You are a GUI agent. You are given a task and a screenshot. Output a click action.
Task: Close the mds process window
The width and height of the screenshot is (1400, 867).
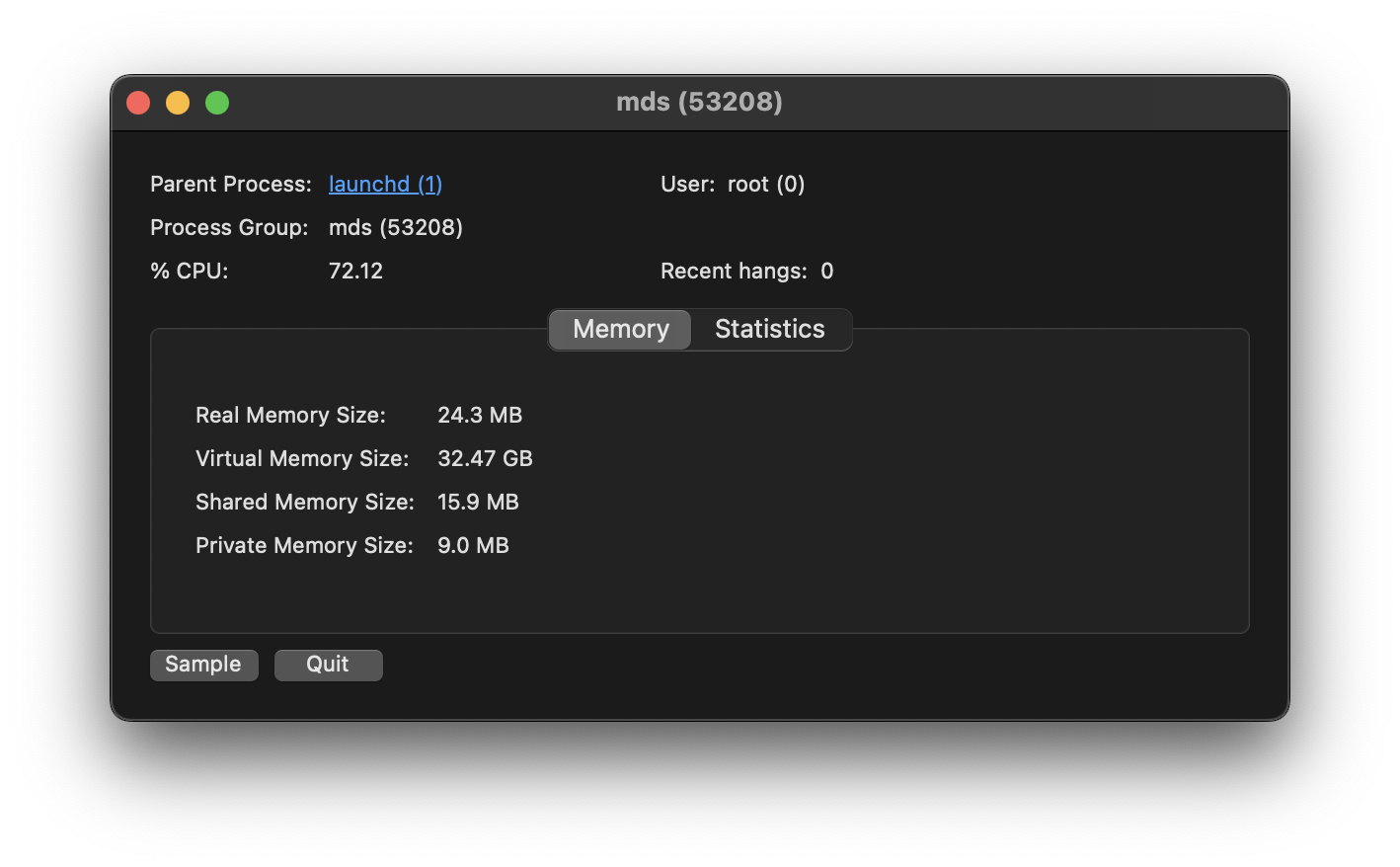(138, 103)
